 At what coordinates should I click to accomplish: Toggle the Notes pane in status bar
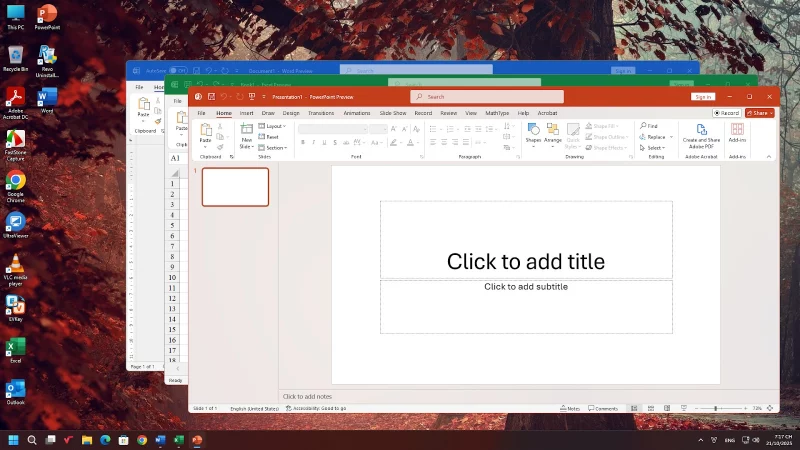point(572,408)
